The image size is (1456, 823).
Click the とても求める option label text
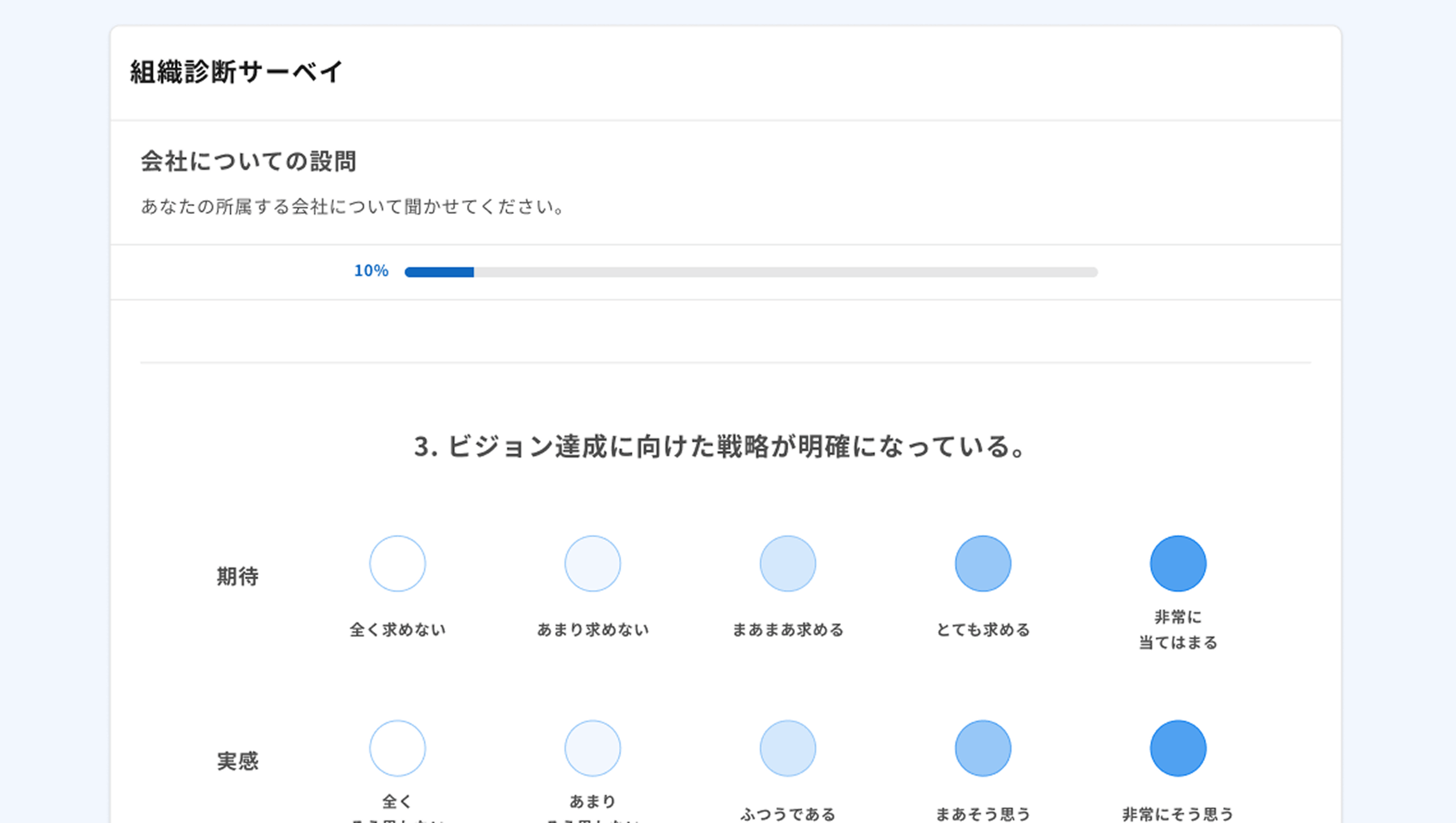983,630
